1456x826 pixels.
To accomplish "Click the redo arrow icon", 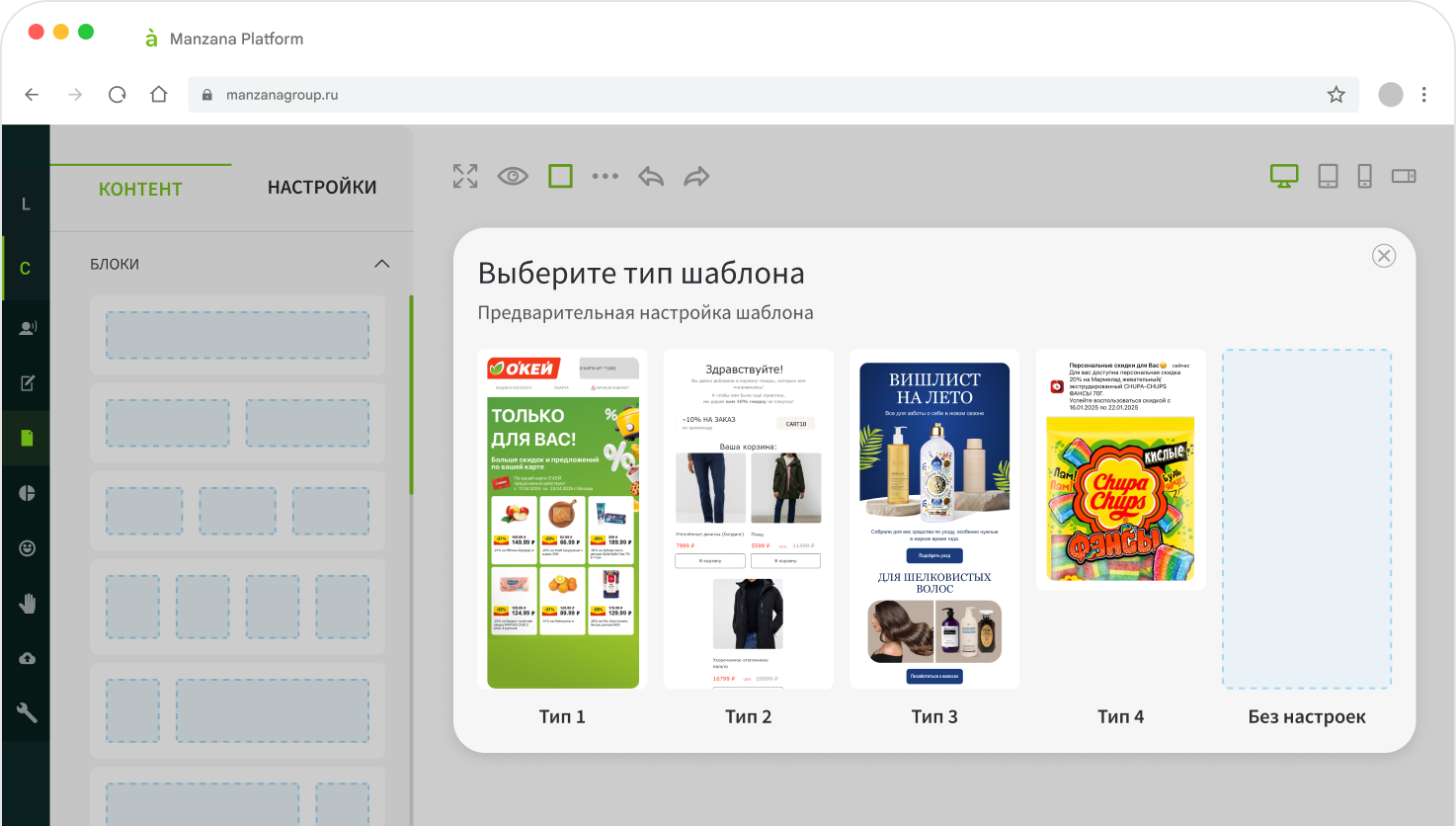I will point(696,177).
